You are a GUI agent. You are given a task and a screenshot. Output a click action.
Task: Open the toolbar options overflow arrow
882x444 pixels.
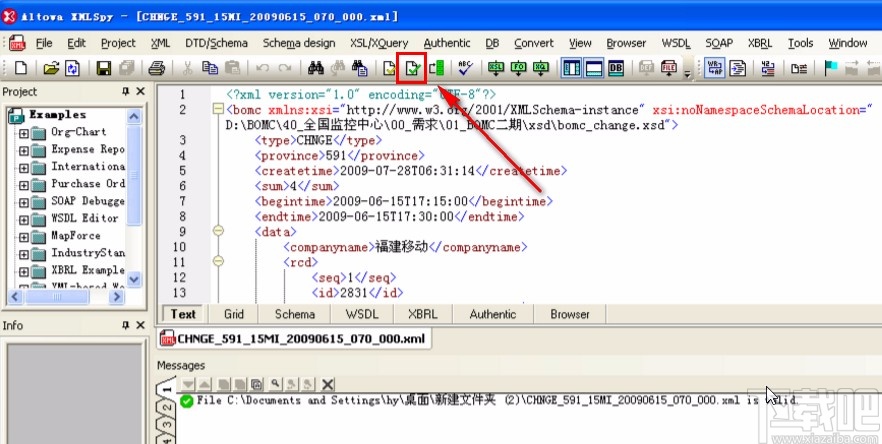coord(687,74)
